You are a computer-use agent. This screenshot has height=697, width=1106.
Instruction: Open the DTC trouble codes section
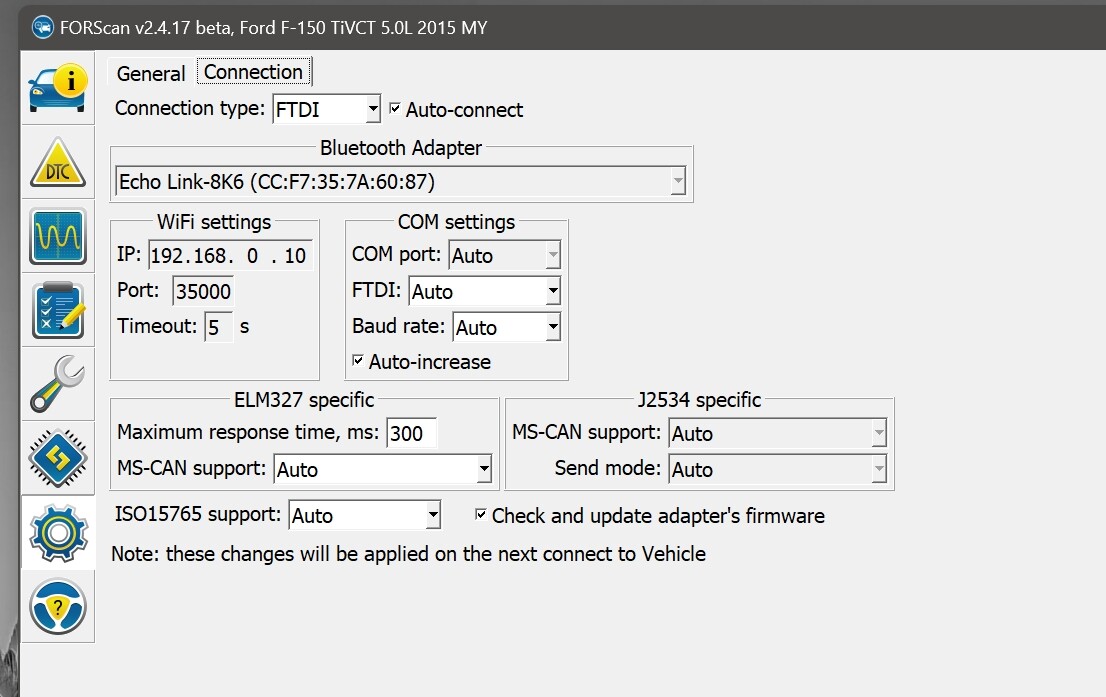[58, 162]
